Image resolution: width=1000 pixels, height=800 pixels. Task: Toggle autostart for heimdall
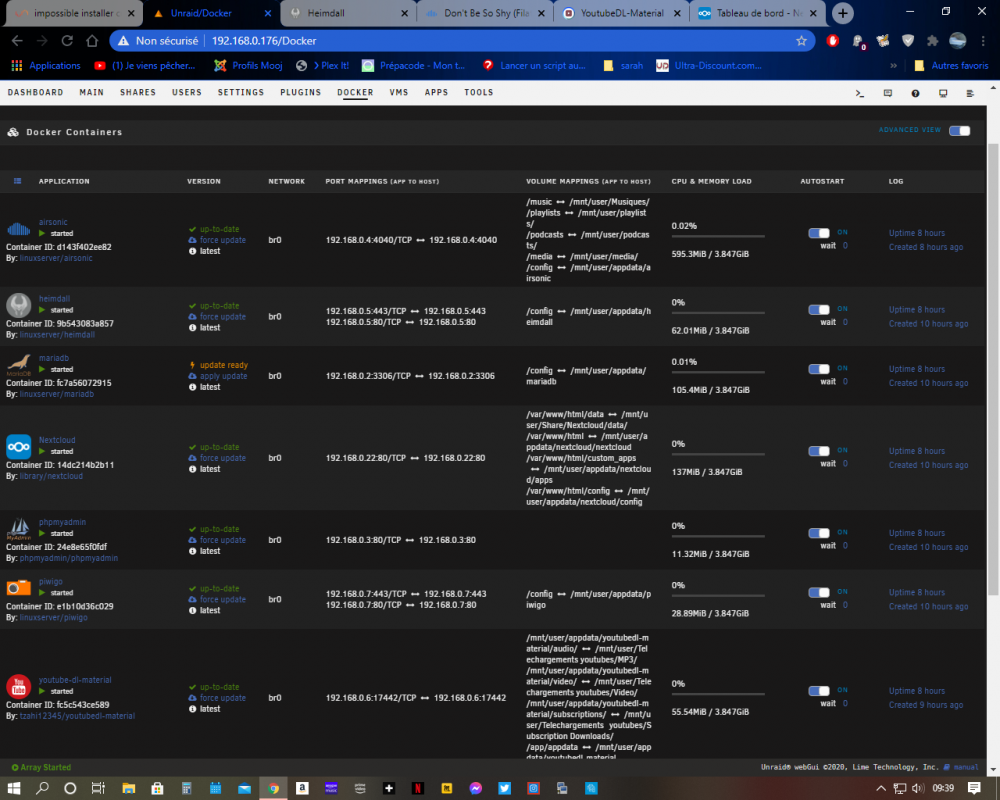[x=819, y=309]
